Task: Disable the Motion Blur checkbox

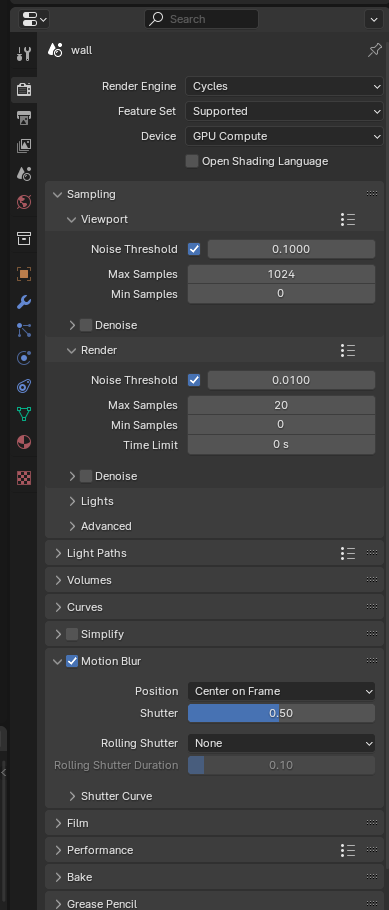Action: tap(72, 661)
